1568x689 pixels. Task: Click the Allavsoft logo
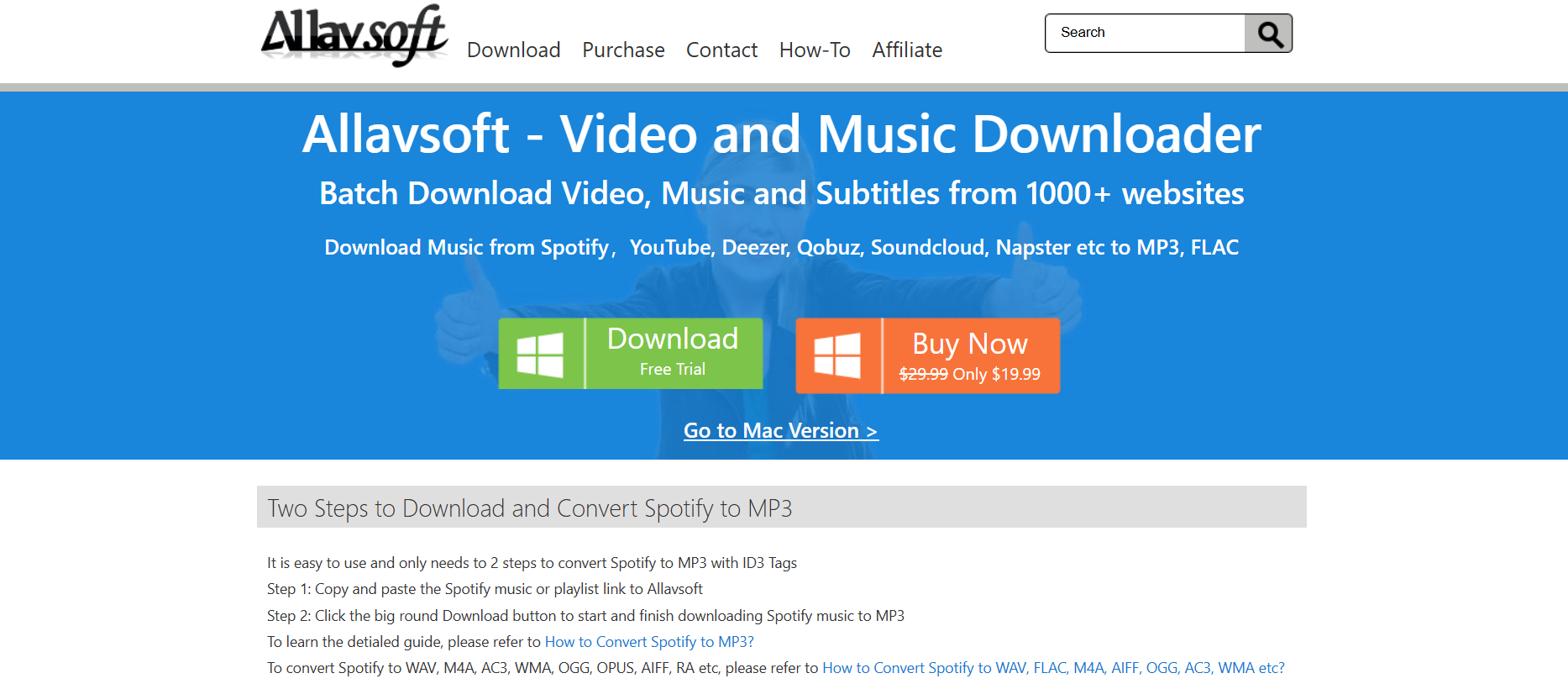pos(354,35)
